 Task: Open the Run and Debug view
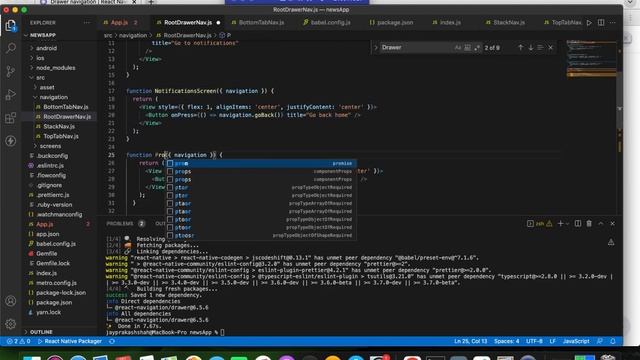(11, 95)
